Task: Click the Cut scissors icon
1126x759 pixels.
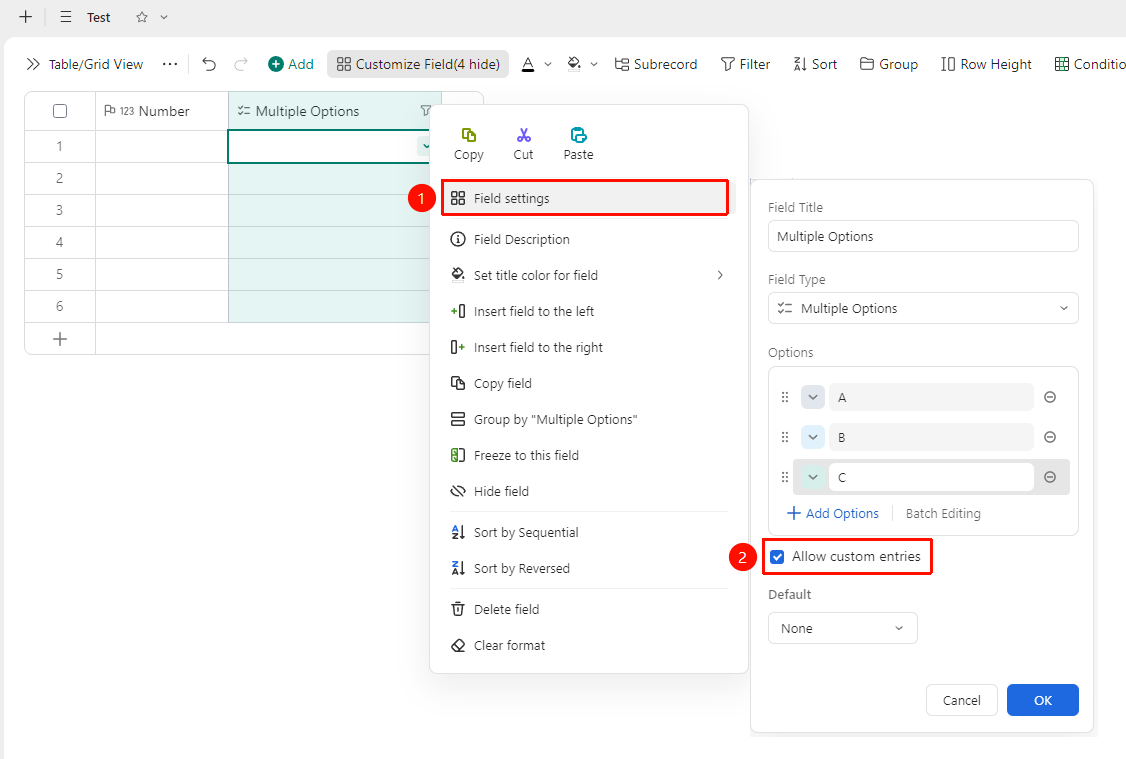Action: pyautogui.click(x=524, y=135)
